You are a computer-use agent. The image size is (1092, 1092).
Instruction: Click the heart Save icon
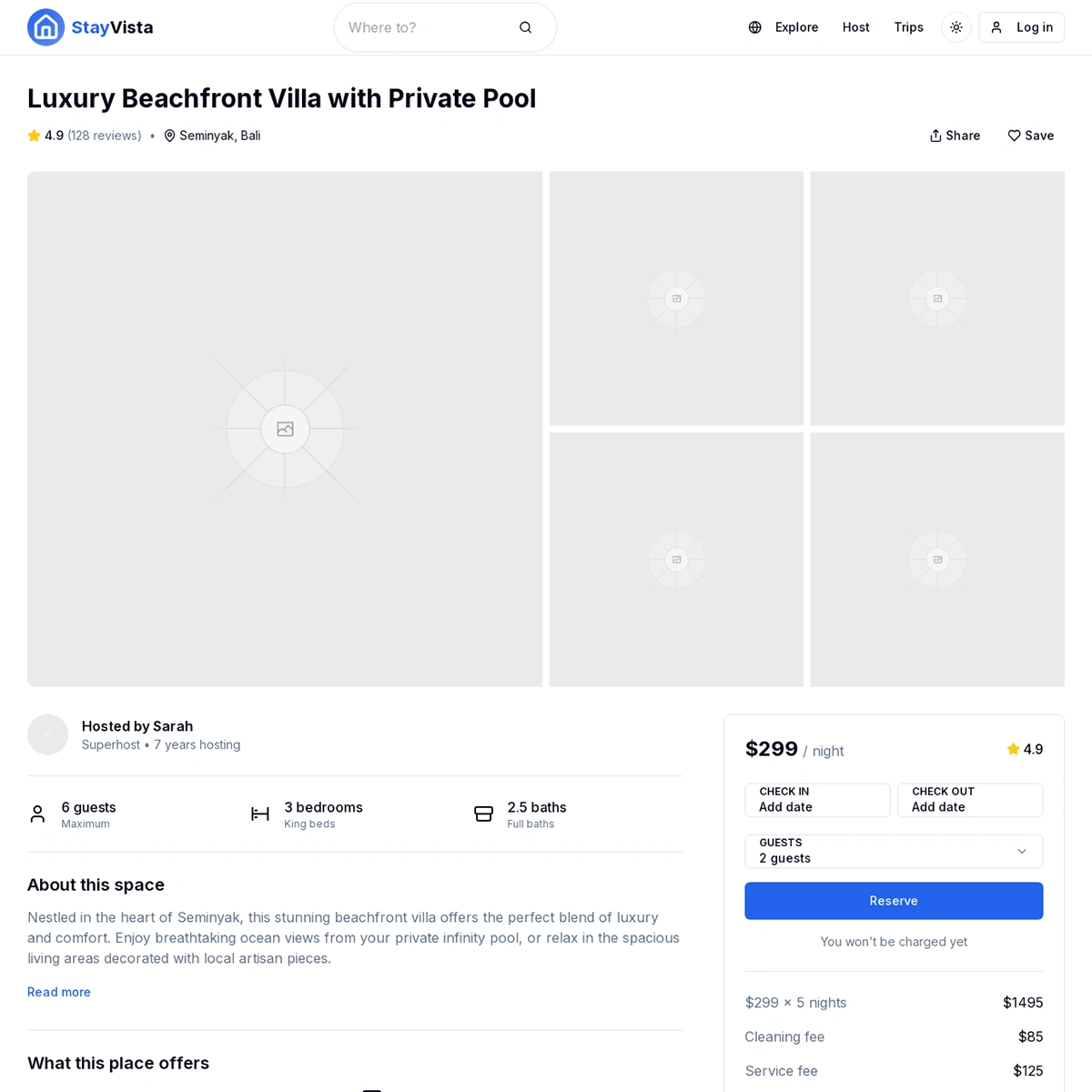point(1014,136)
